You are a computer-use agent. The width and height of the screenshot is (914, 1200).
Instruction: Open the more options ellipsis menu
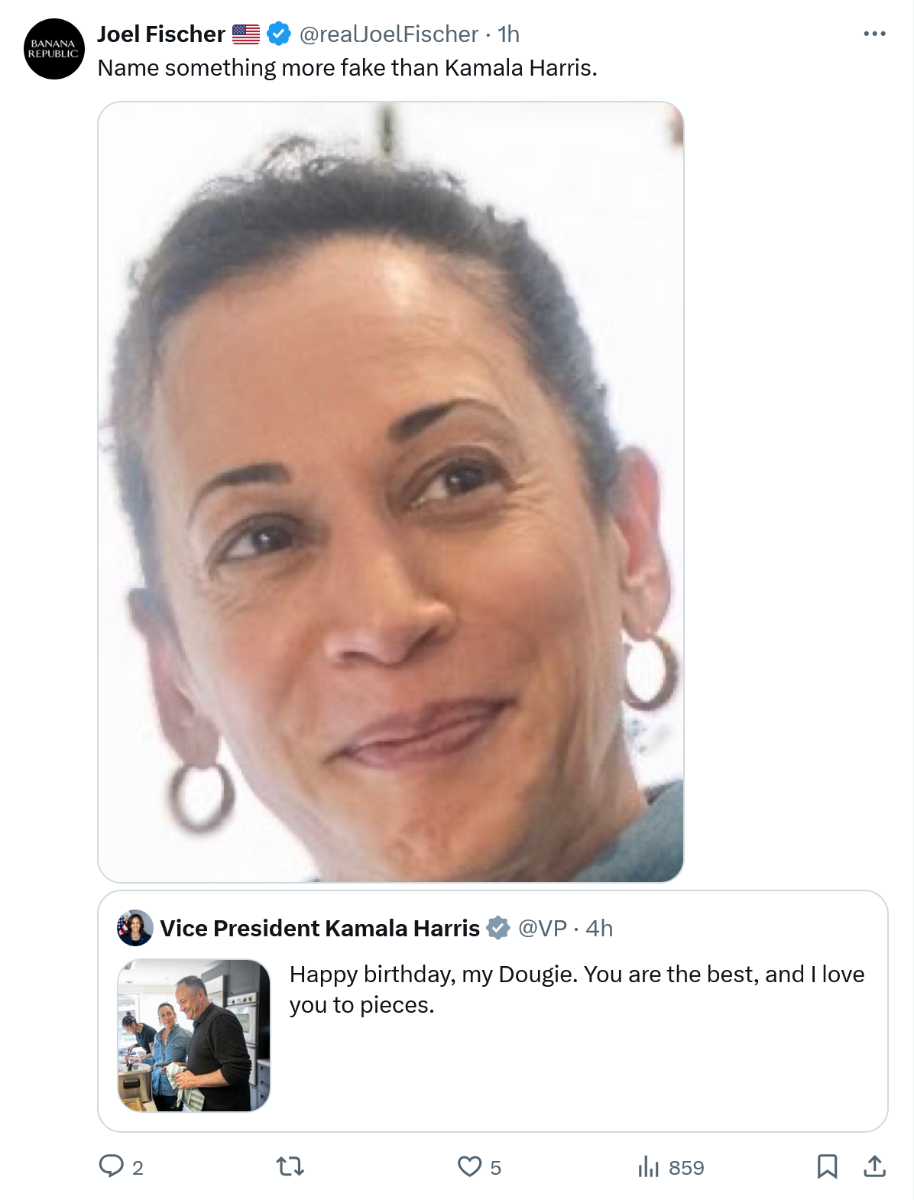[874, 34]
